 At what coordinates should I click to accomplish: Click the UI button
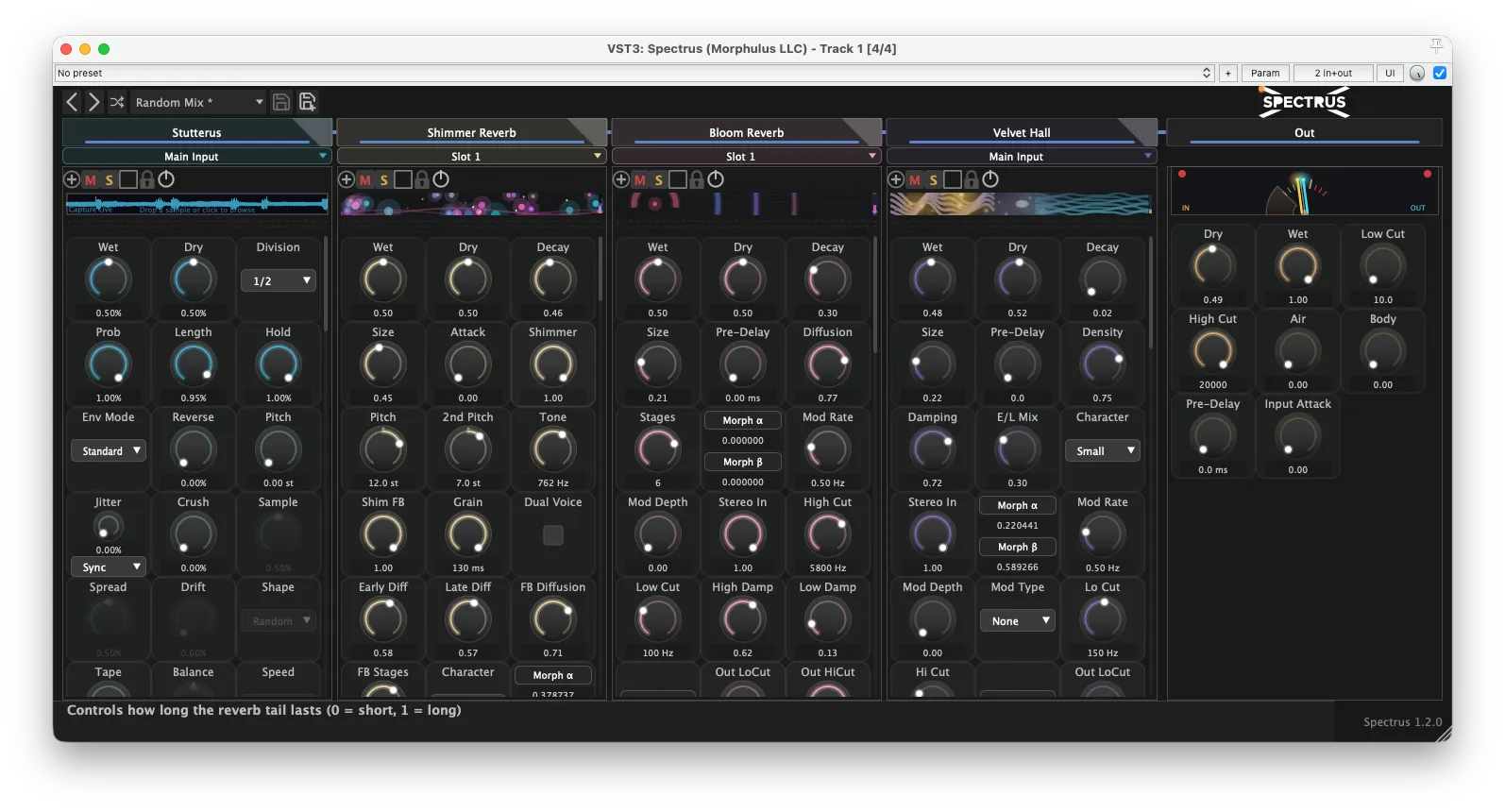click(1390, 73)
